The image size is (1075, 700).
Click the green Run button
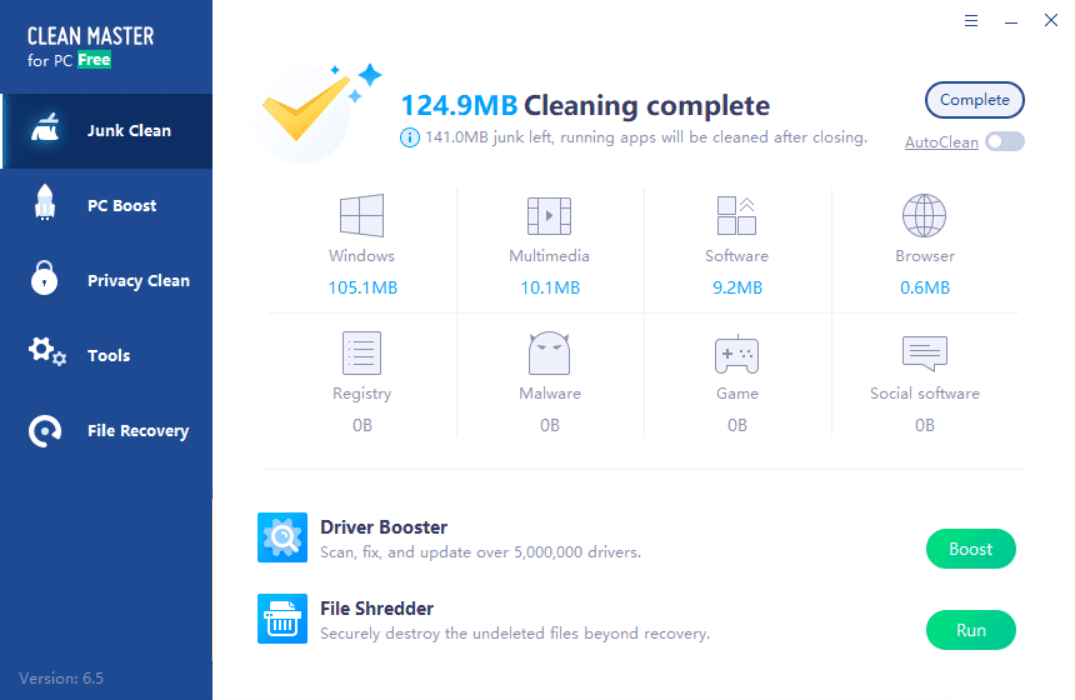(x=971, y=630)
